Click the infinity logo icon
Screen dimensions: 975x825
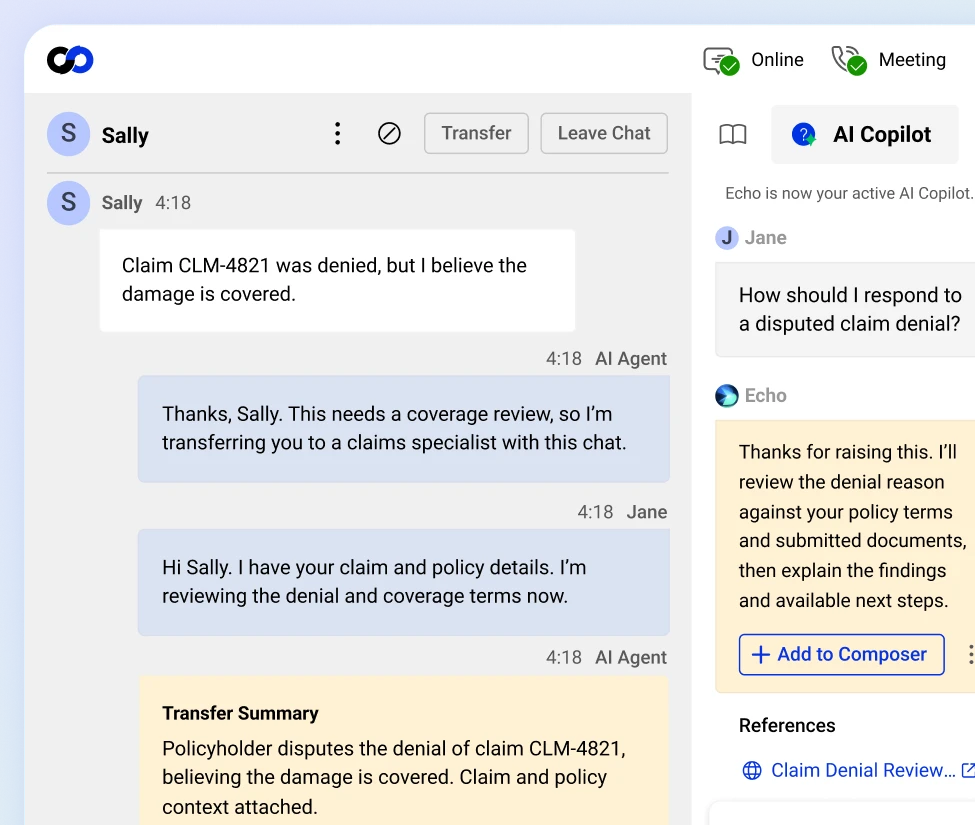click(x=70, y=60)
